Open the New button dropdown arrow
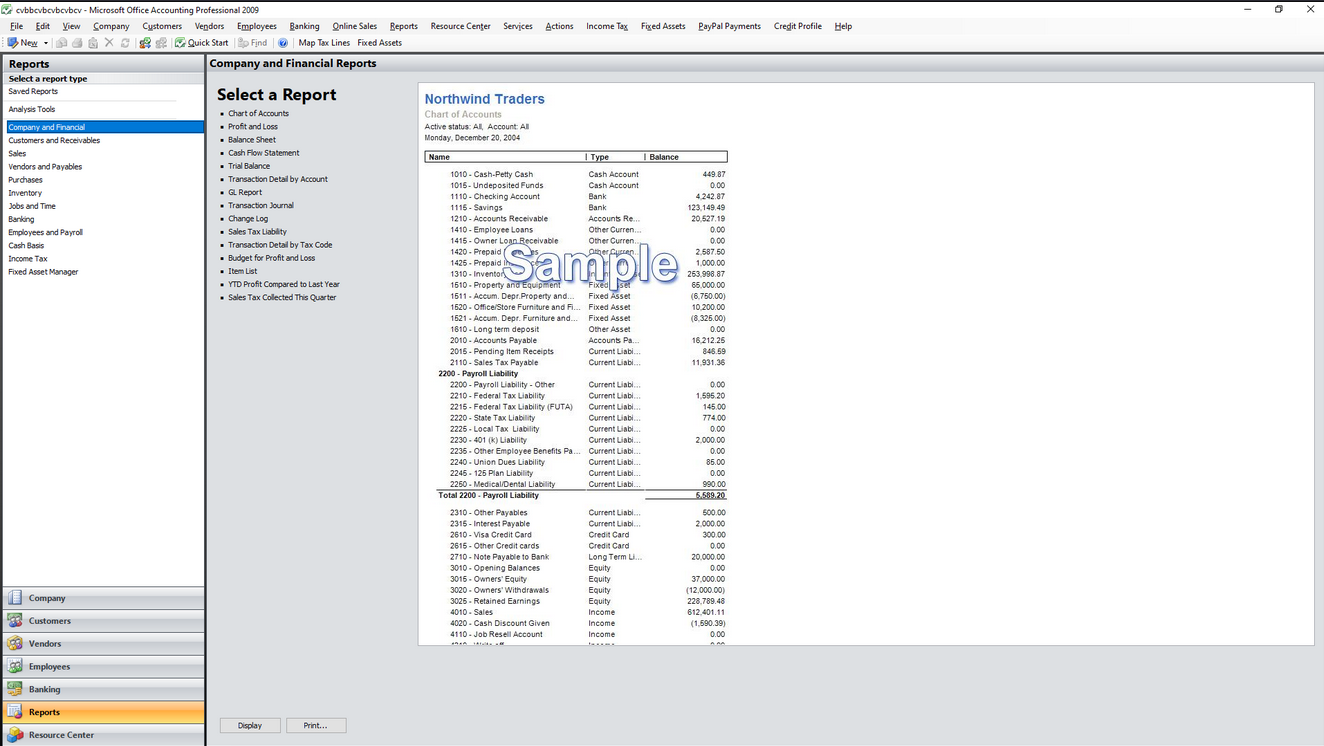Viewport: 1324px width, 746px height. (x=46, y=43)
